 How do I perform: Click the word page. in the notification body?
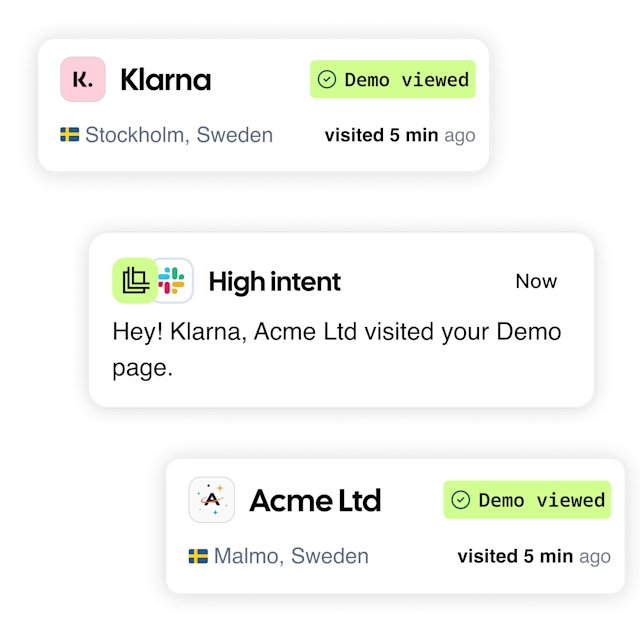click(x=143, y=369)
